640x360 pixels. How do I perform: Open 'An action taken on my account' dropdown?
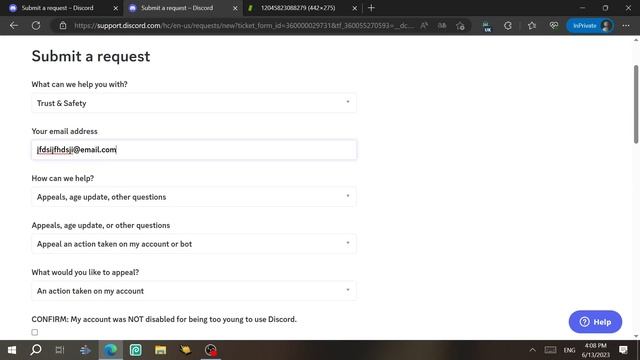coord(194,291)
